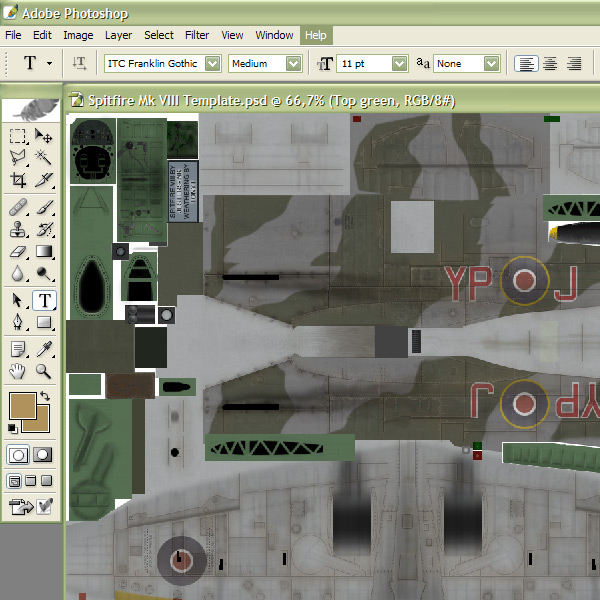The height and width of the screenshot is (600, 600).
Task: Pick the Magic Wand tool
Action: [43, 157]
